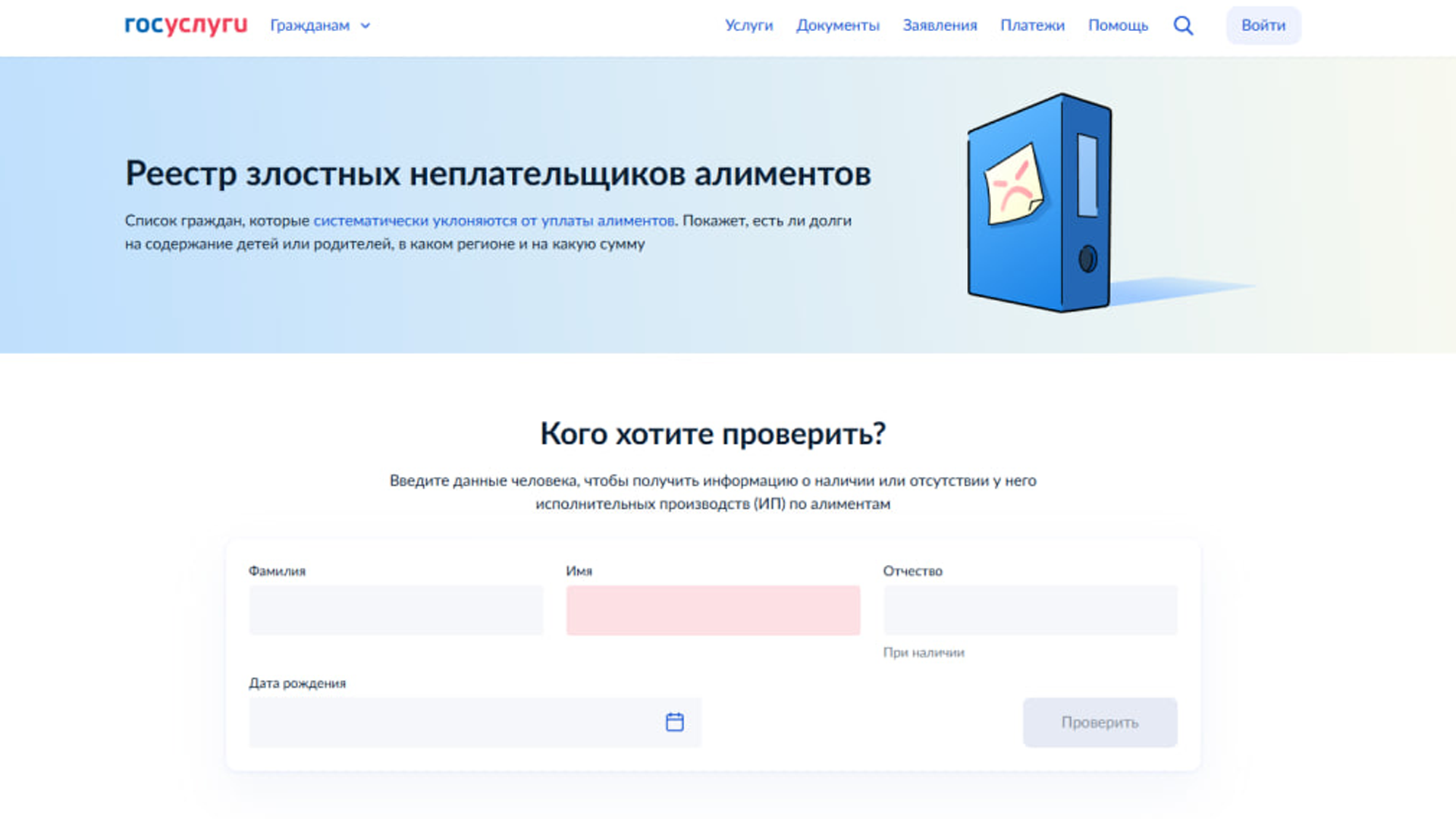Click the title Реестр злостных неплательщиков алиментов
Viewport: 1456px width, 819px height.
(x=498, y=174)
